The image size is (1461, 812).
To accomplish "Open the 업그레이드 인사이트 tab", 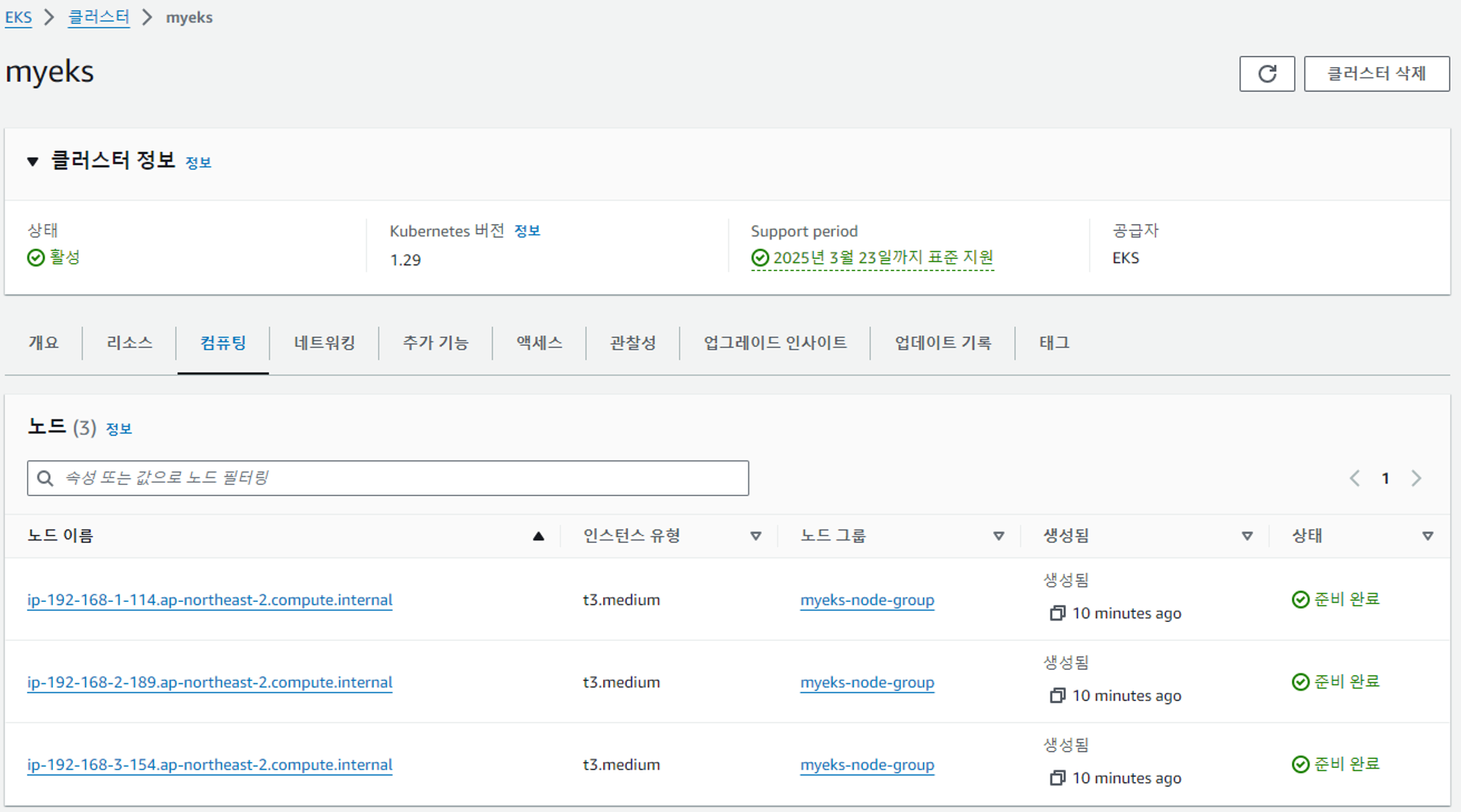I will [774, 343].
